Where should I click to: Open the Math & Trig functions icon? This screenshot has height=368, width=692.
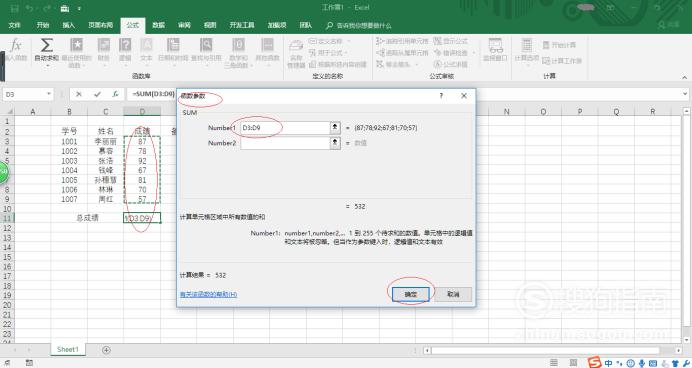coord(238,45)
